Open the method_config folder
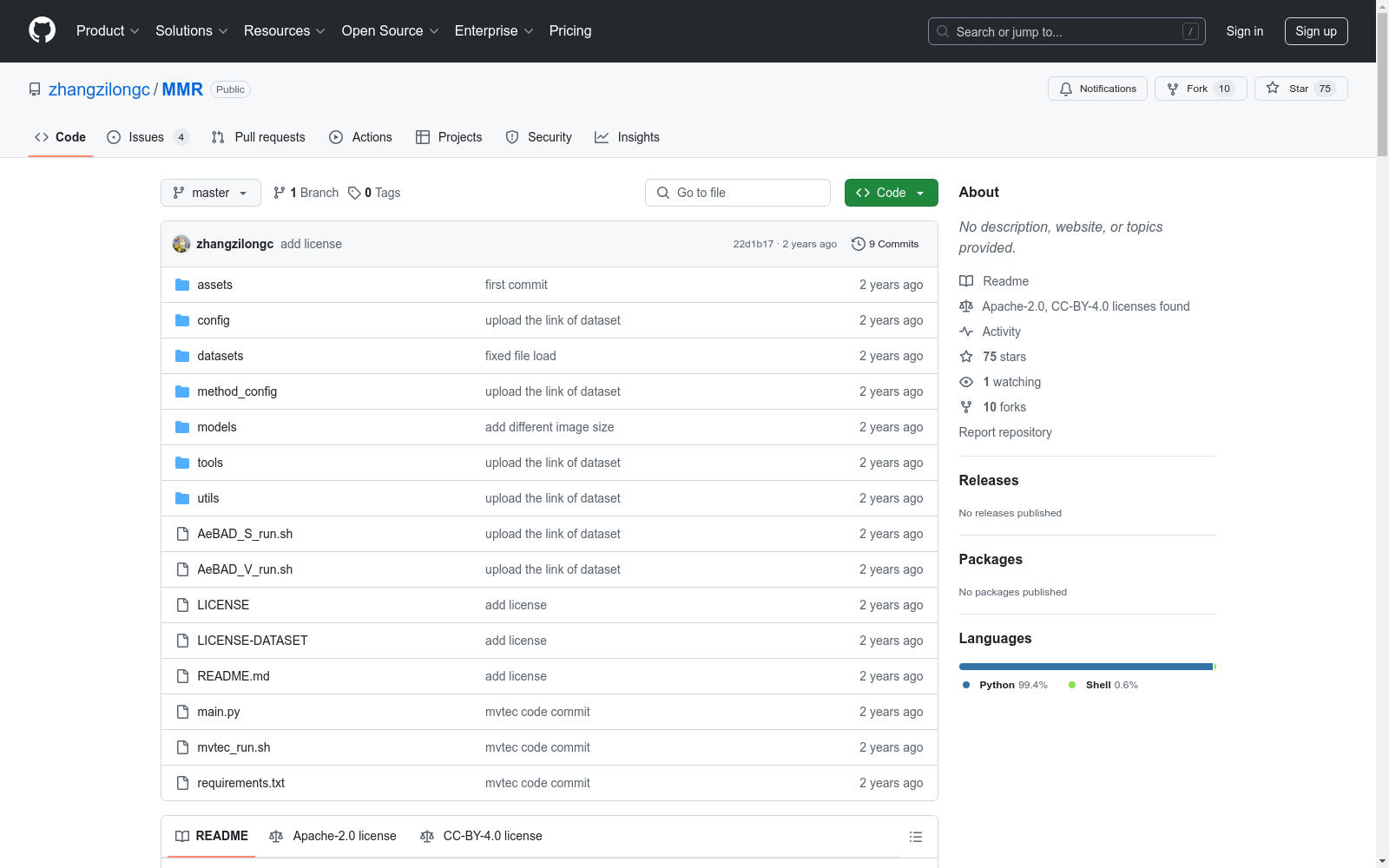The image size is (1389, 868). 237,391
